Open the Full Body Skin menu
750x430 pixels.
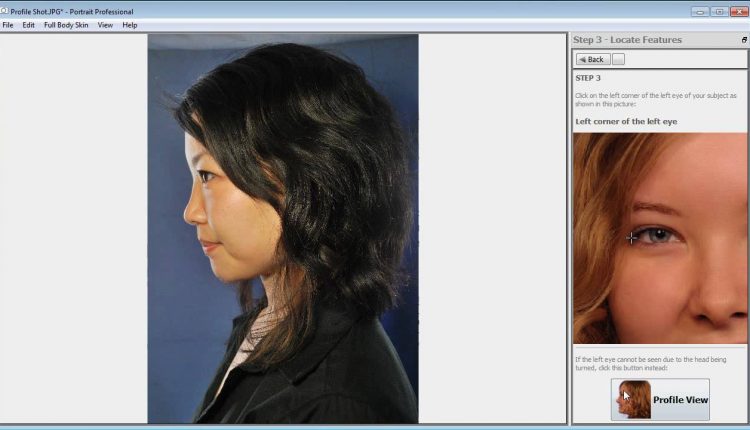point(66,25)
